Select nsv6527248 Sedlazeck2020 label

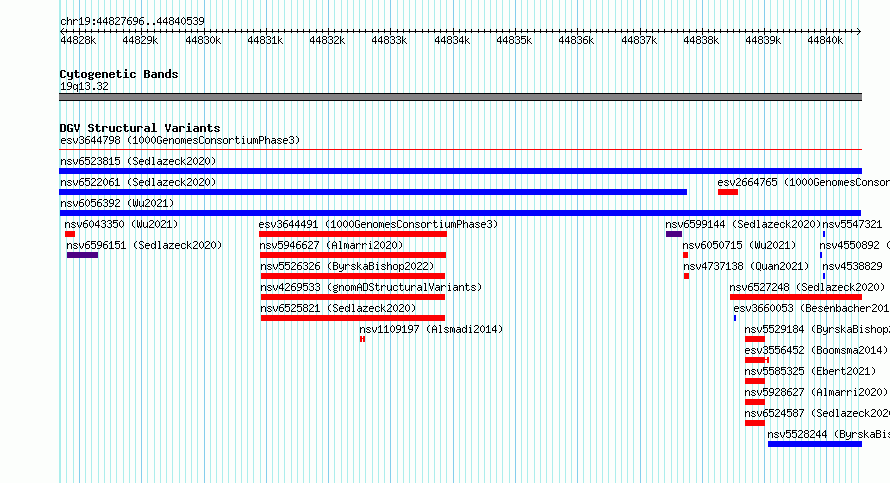pyautogui.click(x=807, y=287)
